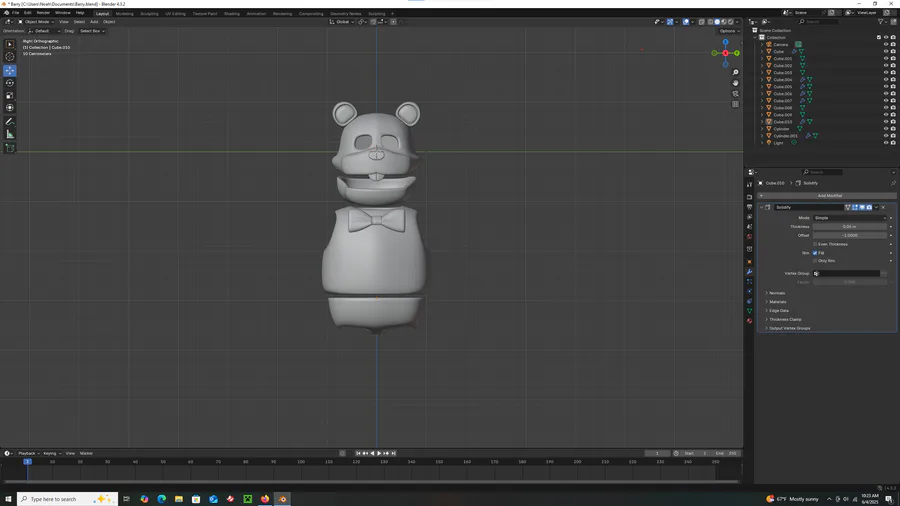
Task: Activate the Transform tool
Action: coord(10,108)
